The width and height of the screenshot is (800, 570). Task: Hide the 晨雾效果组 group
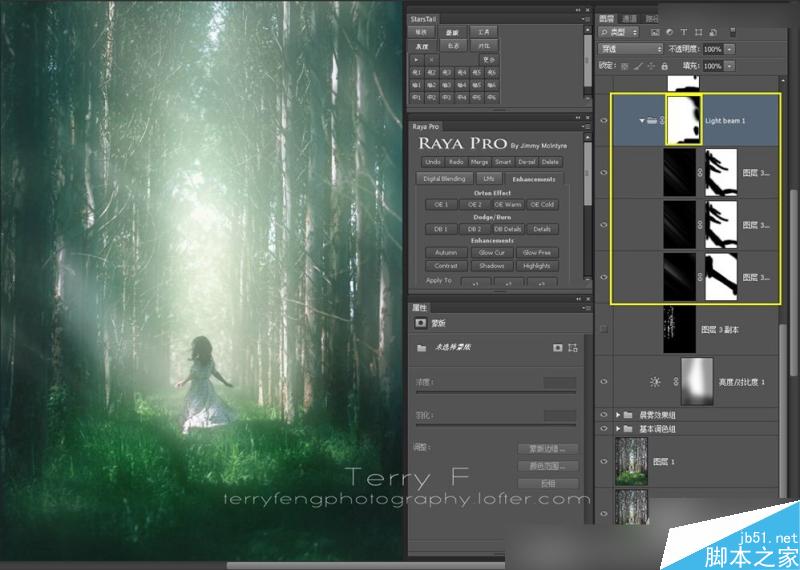[604, 415]
